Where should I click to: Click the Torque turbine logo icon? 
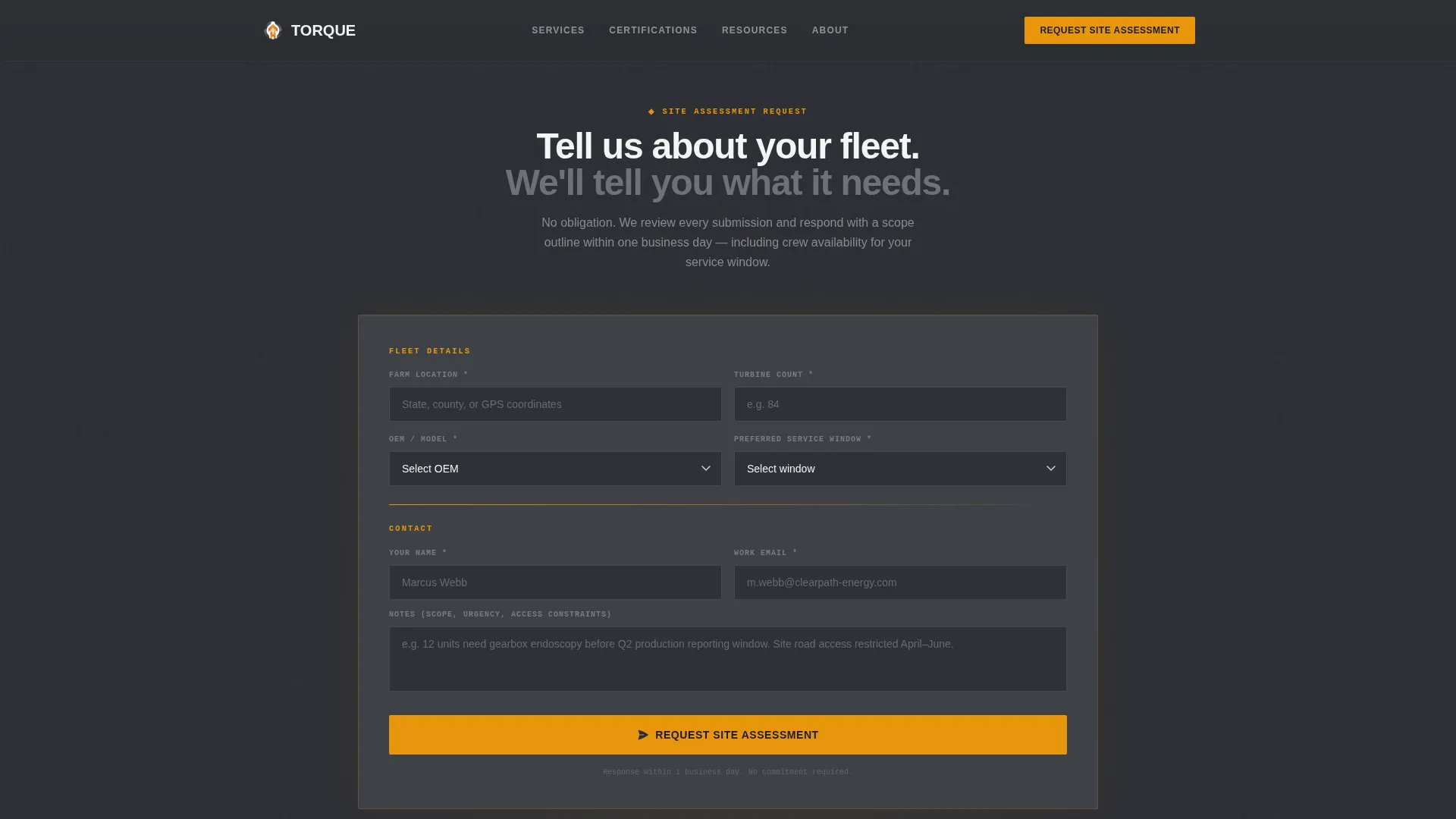273,30
